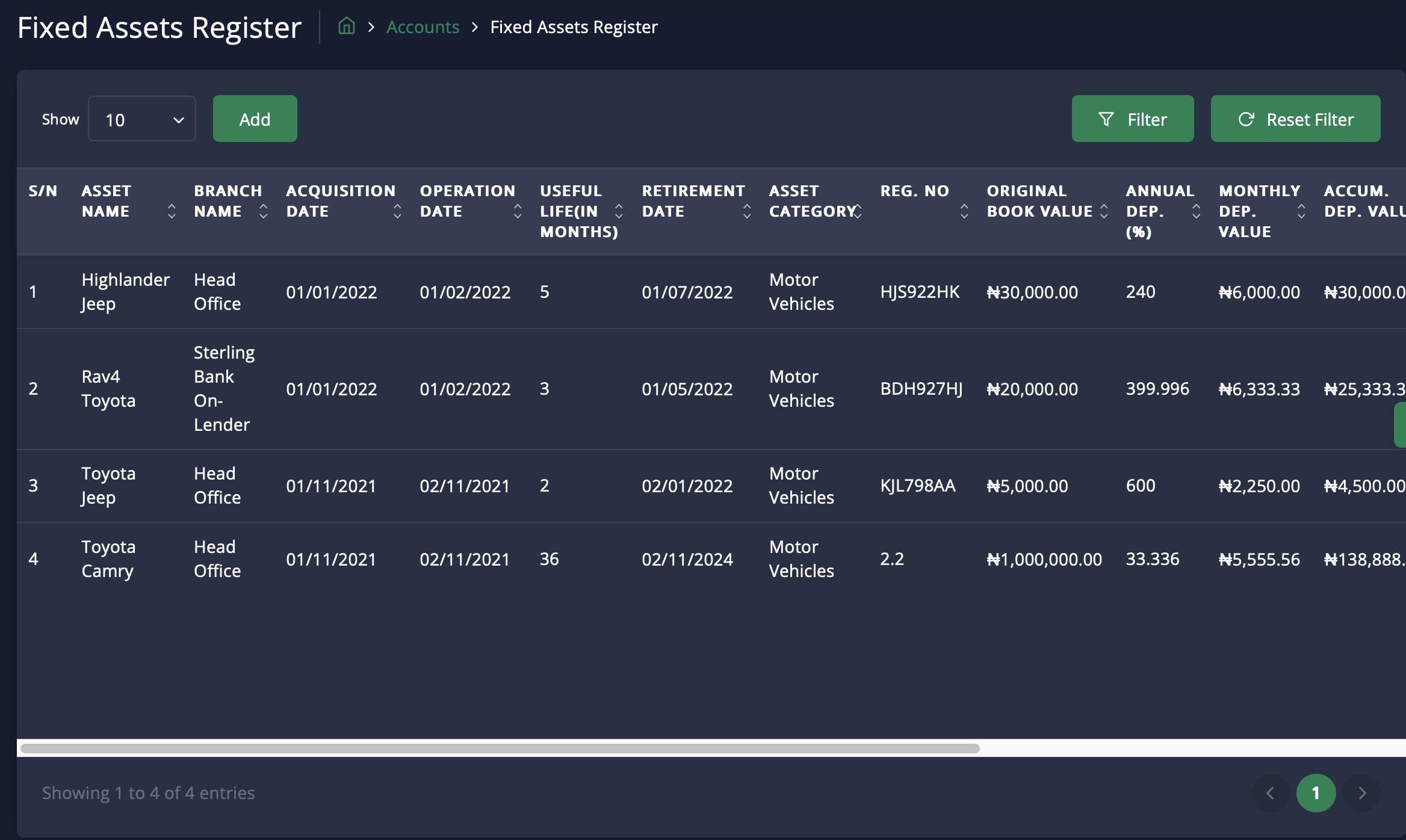Sort by Operation Date column arrows
This screenshot has height=840, width=1406.
point(518,211)
